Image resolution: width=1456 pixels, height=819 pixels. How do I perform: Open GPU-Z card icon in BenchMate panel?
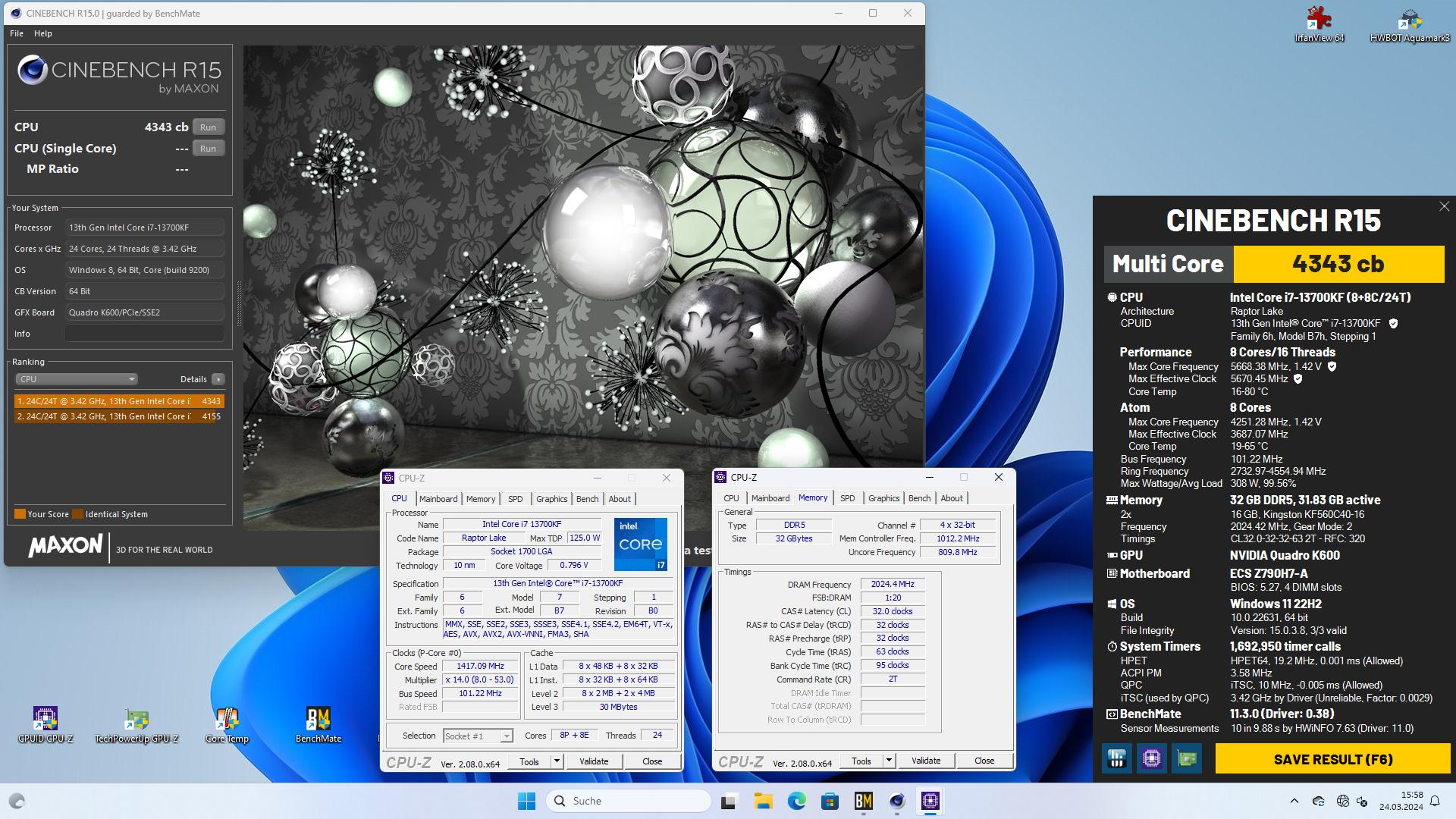coord(1187,758)
